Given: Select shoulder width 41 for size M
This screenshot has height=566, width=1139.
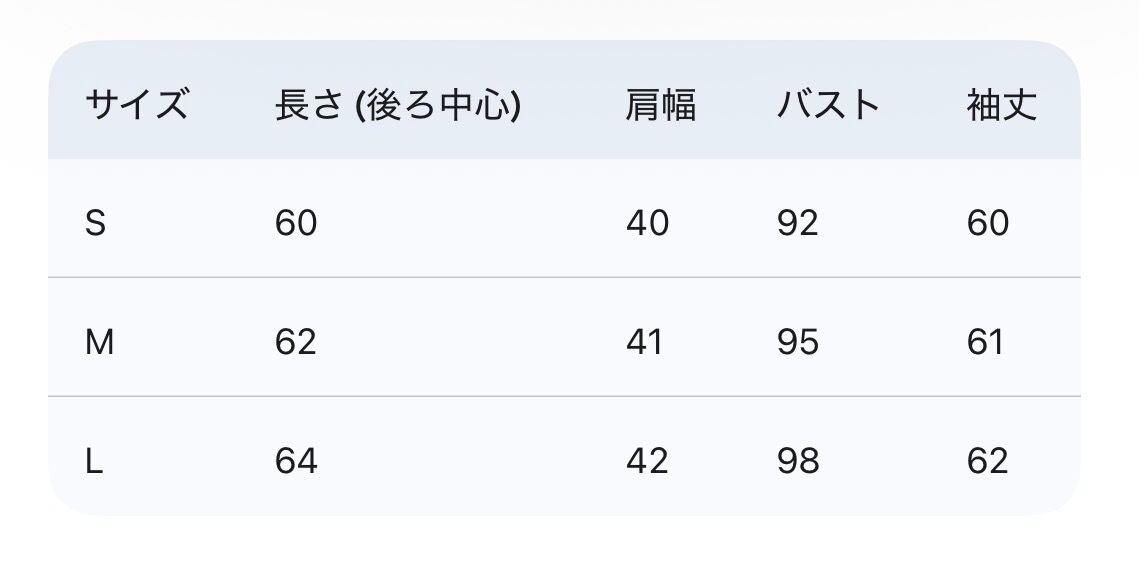Looking at the screenshot, I should click(x=645, y=342).
